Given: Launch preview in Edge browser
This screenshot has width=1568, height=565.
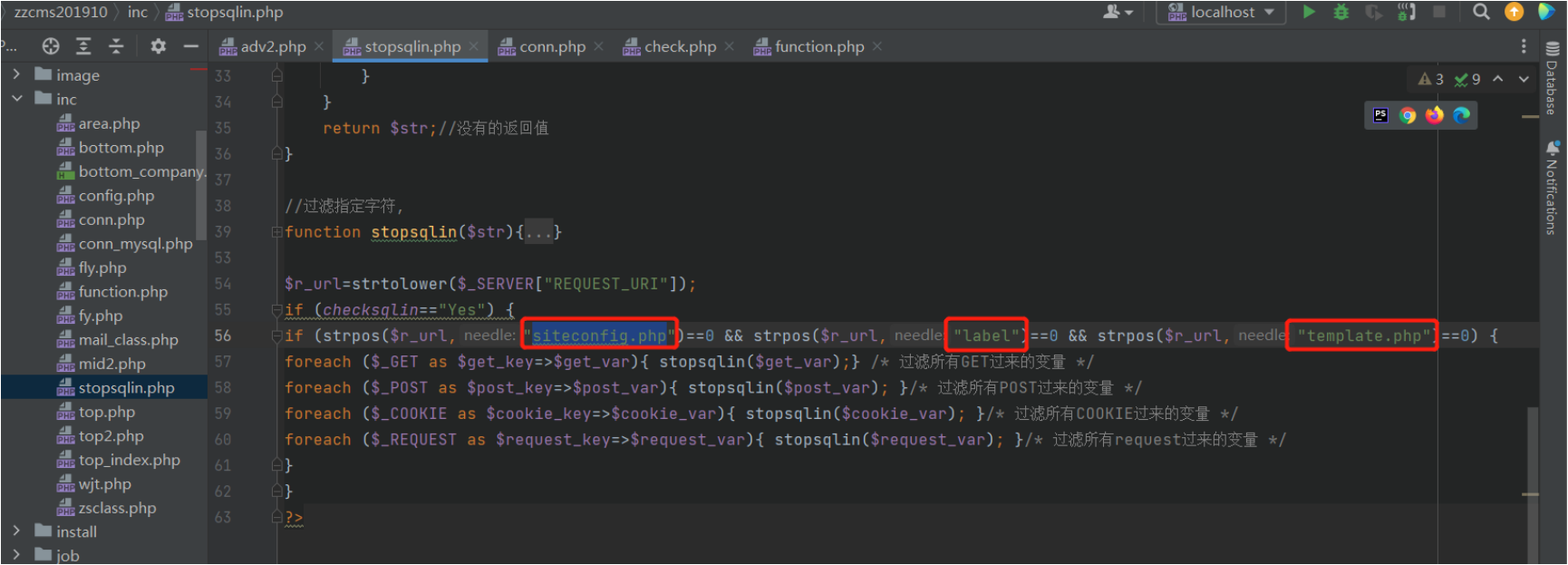Looking at the screenshot, I should (x=1461, y=115).
